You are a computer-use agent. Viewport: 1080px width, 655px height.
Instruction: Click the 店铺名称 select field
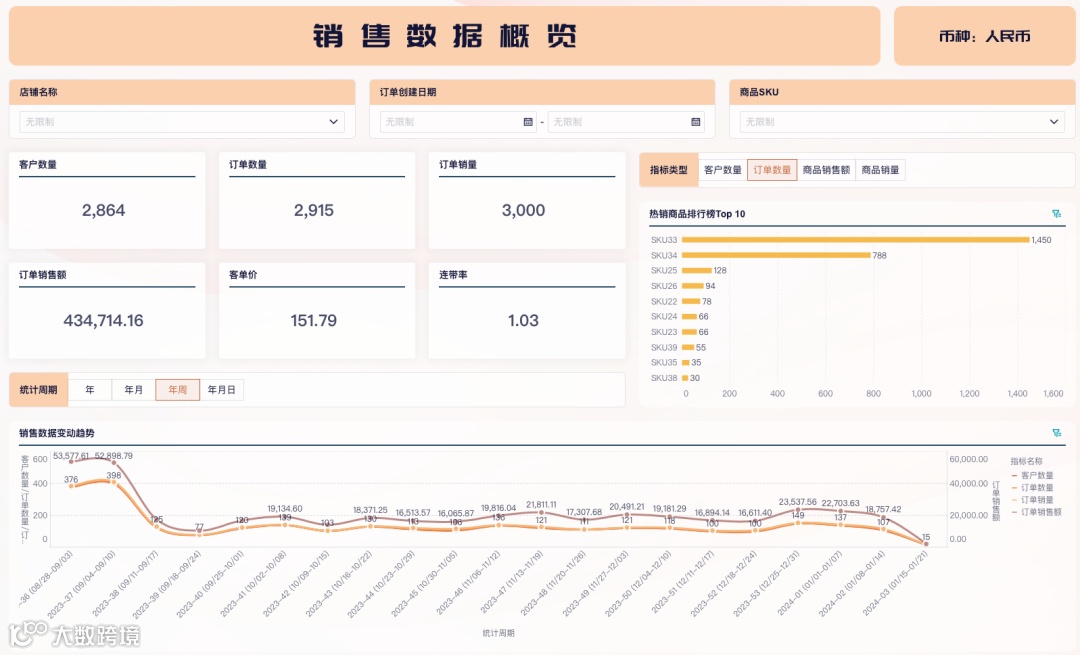[x=182, y=122]
